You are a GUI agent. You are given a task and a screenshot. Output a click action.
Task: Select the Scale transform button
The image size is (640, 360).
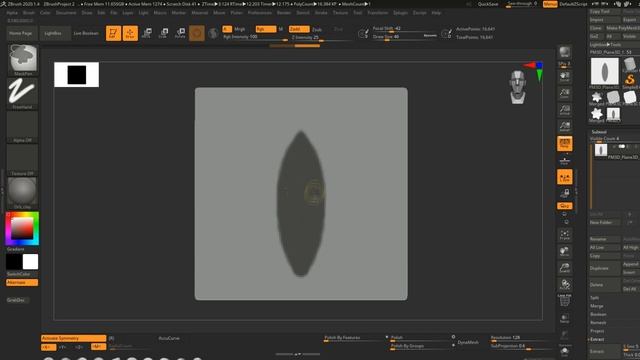click(x=163, y=33)
